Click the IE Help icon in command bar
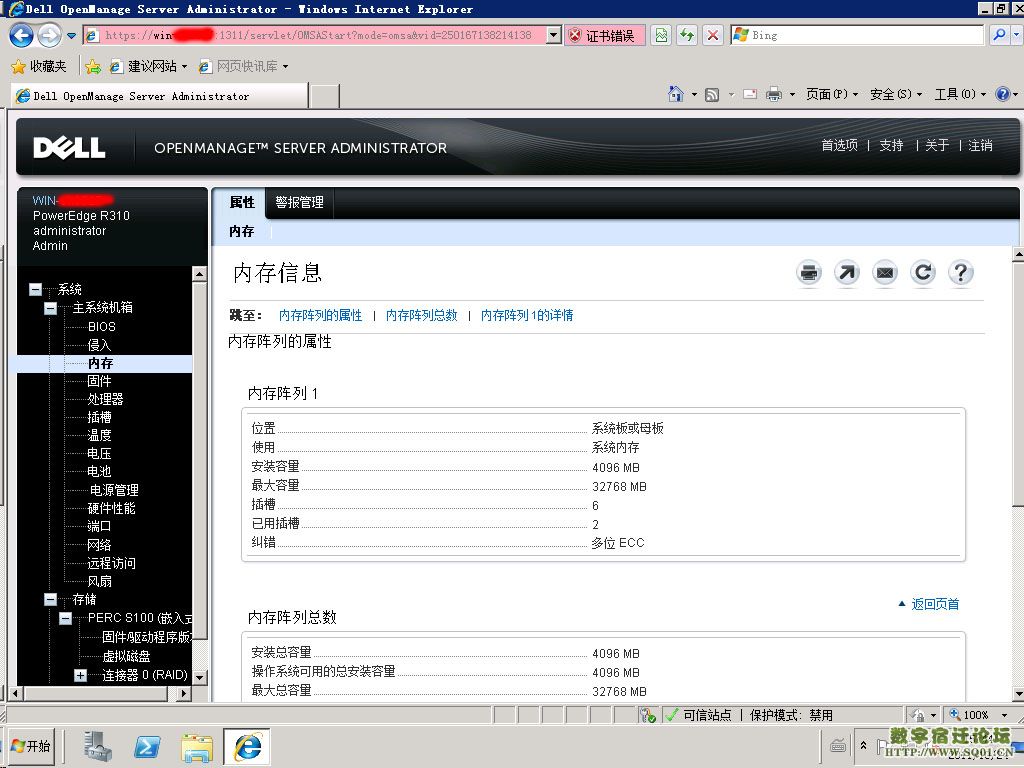 pos(1002,94)
